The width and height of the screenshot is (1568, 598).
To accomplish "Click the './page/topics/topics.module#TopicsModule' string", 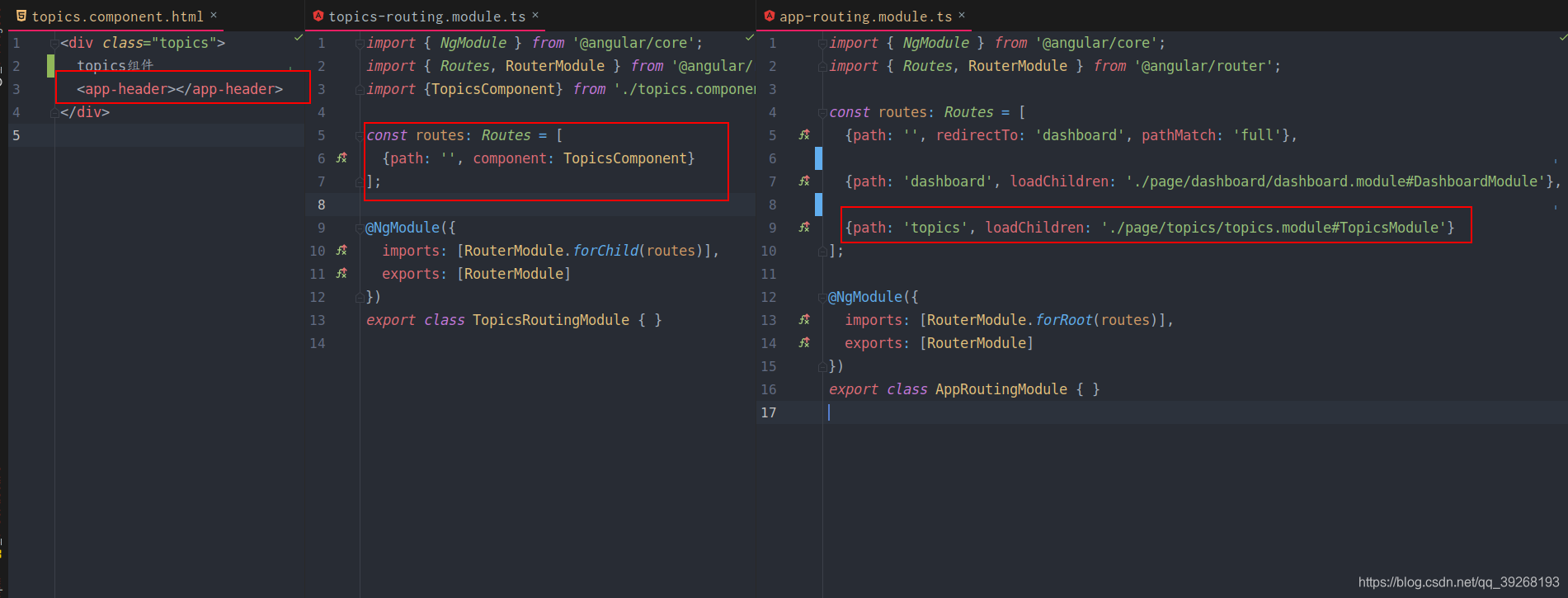I will pos(1274,228).
